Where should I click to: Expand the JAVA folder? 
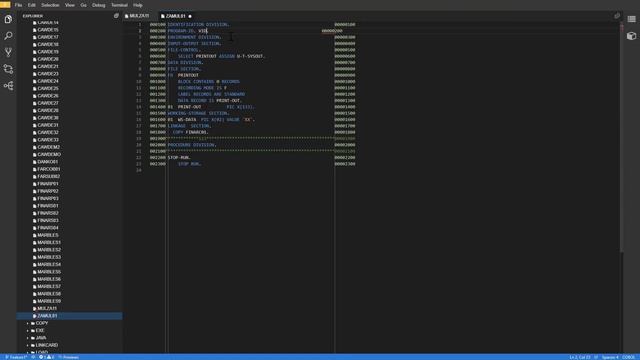coord(41,338)
